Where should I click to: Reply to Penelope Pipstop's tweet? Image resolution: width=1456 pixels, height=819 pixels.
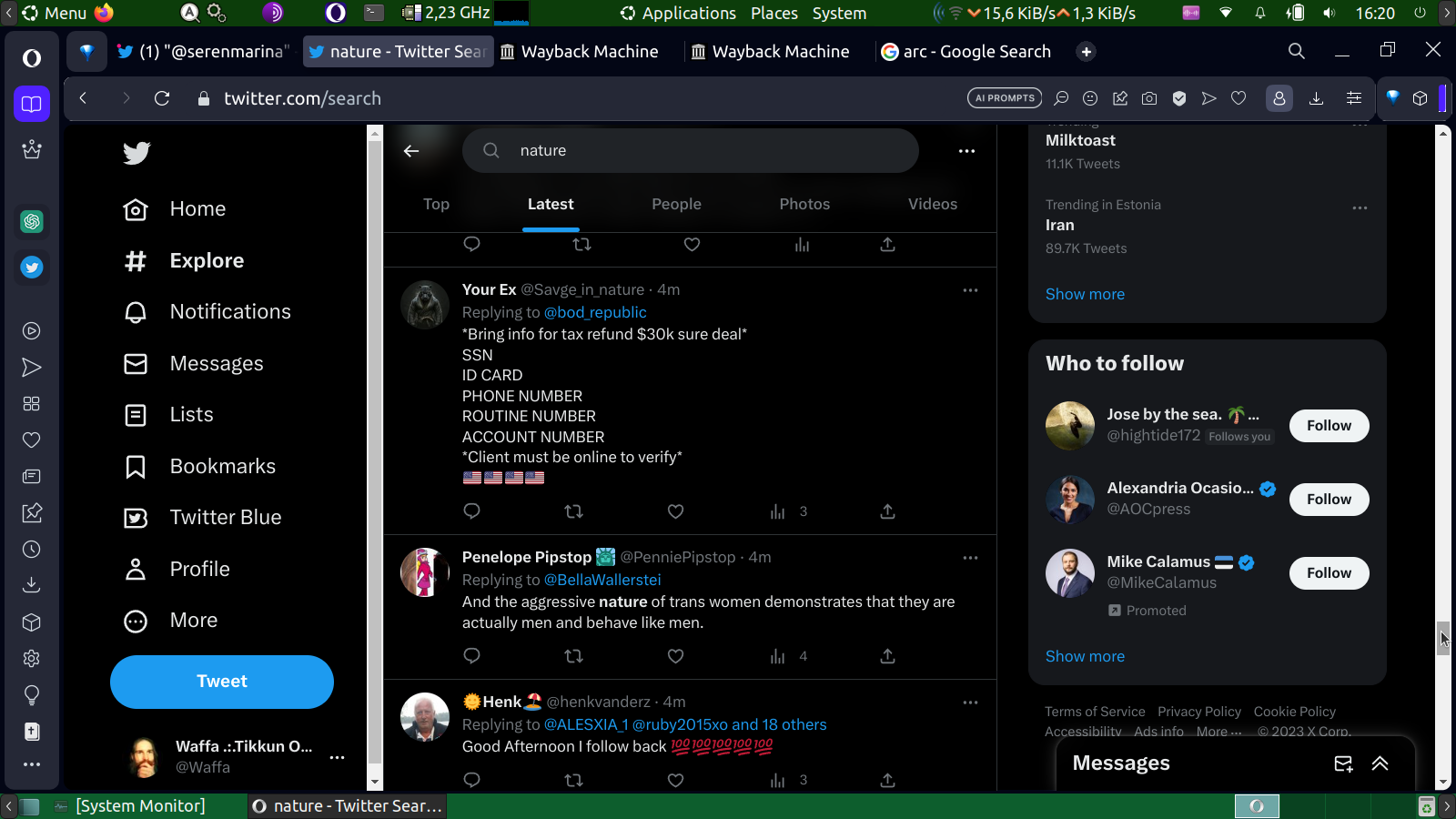(x=471, y=656)
